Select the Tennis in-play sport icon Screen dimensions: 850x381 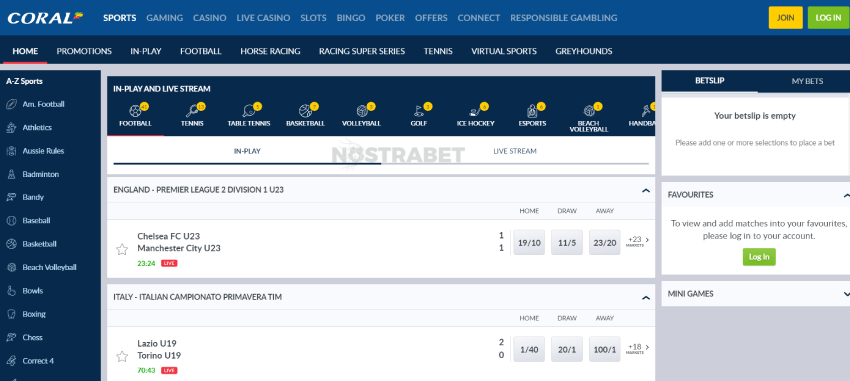pyautogui.click(x=192, y=115)
